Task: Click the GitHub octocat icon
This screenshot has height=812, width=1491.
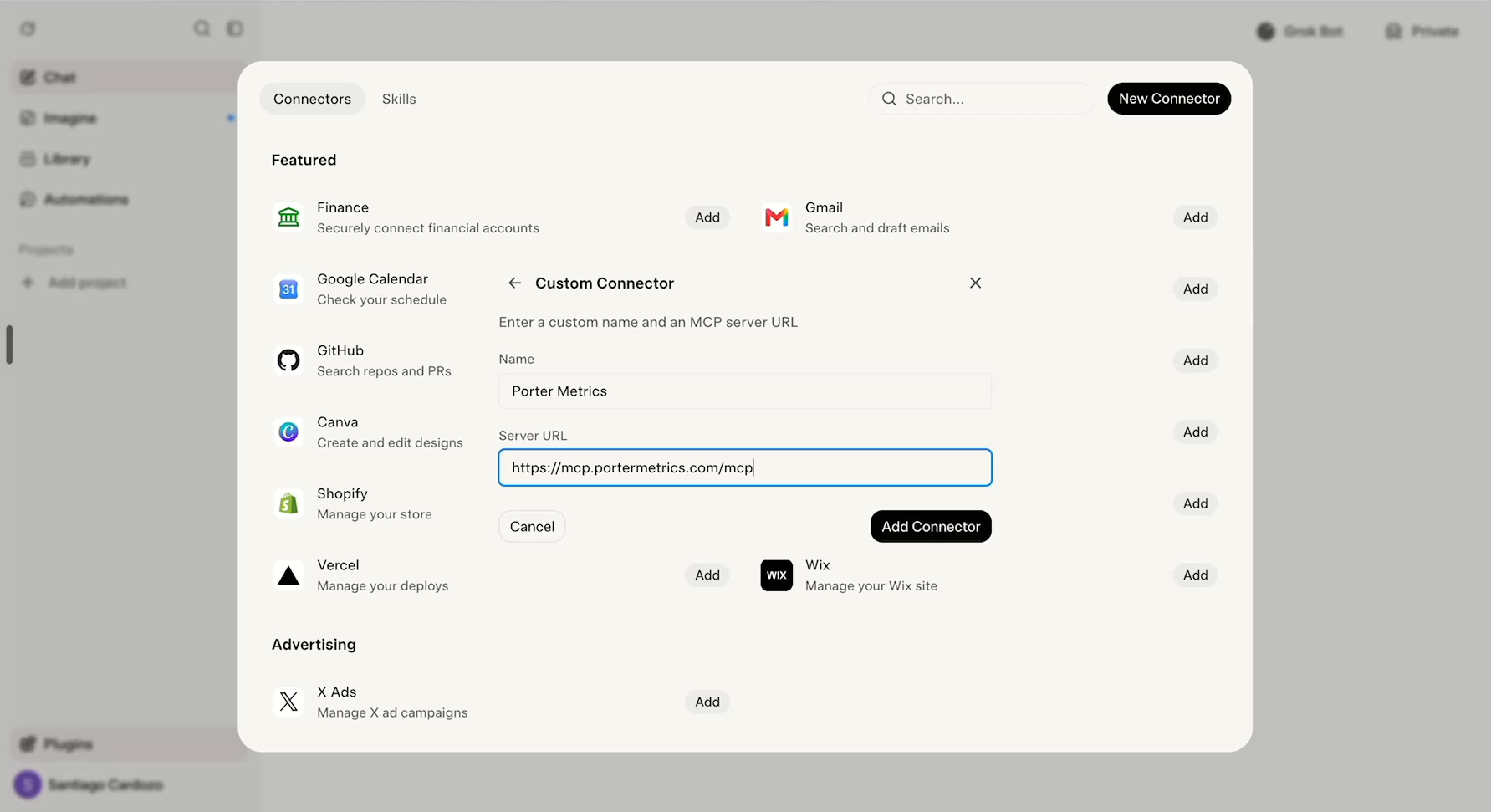Action: click(x=288, y=360)
